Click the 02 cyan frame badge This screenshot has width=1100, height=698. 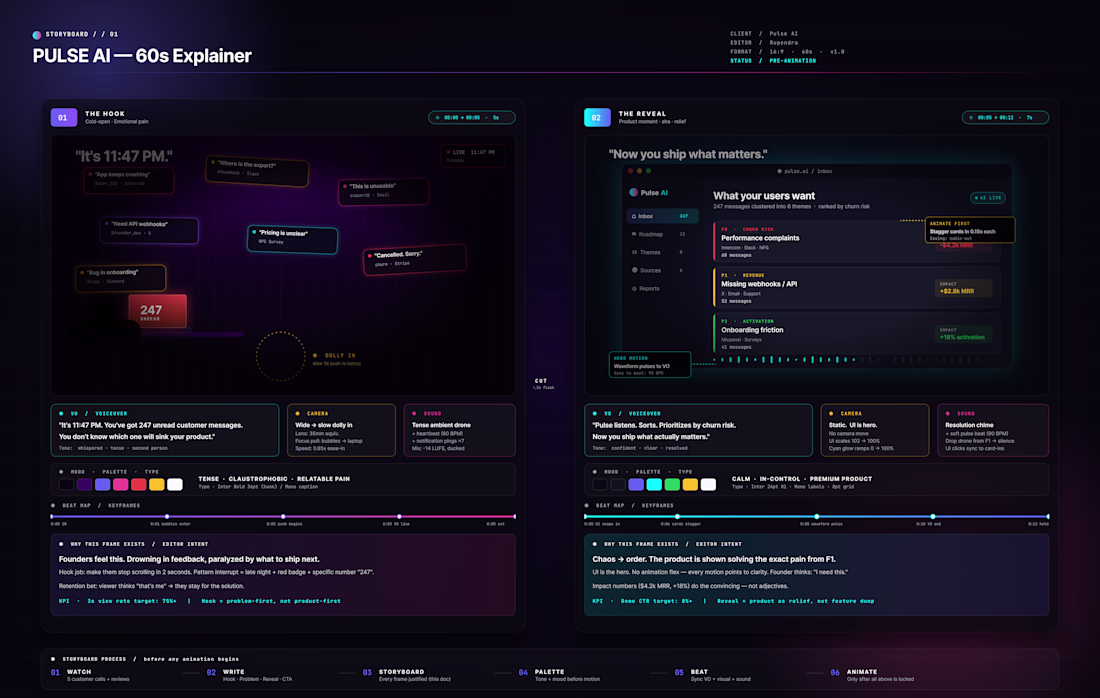[x=597, y=117]
